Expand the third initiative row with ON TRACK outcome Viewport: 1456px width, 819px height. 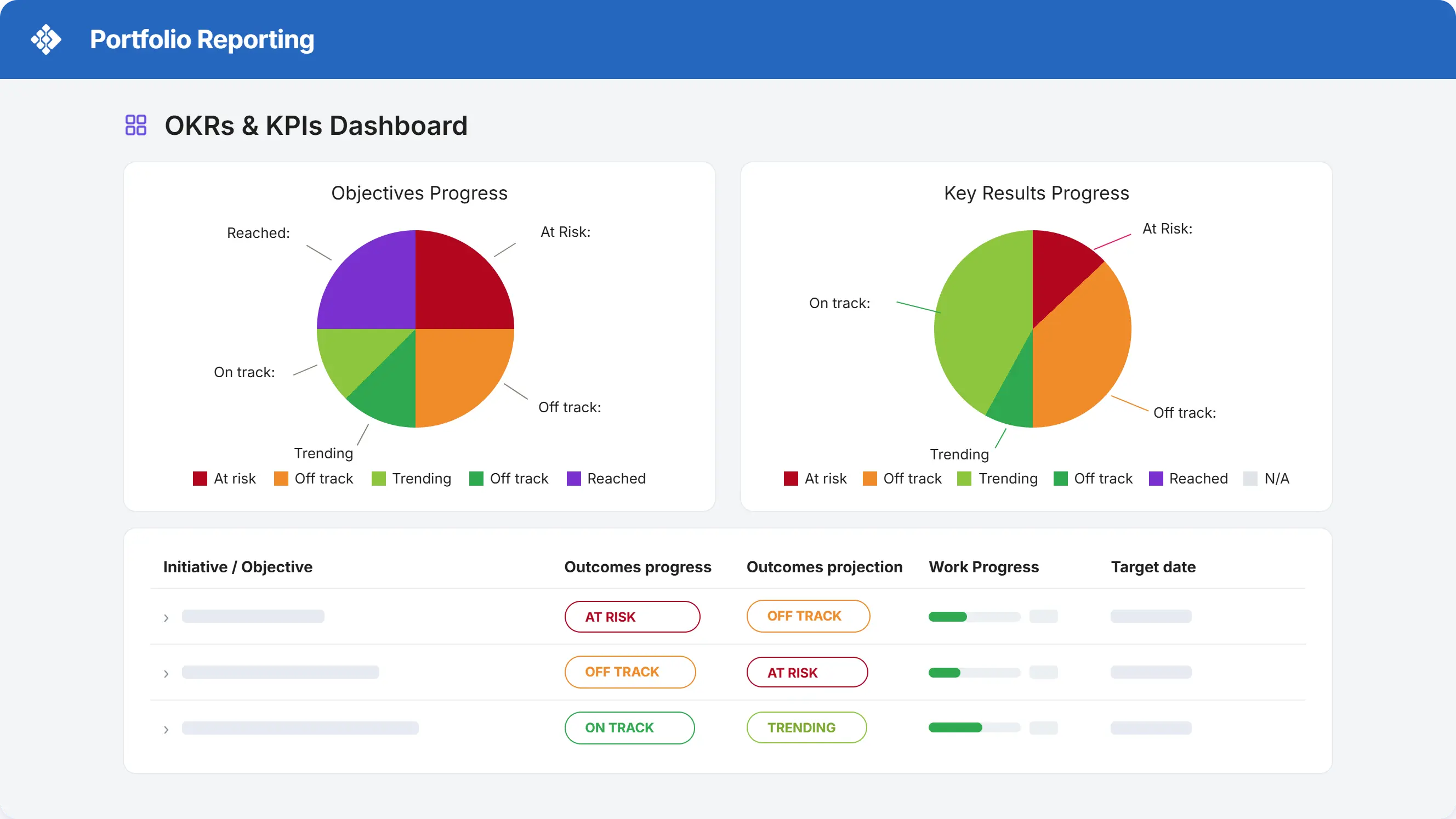coord(166,730)
